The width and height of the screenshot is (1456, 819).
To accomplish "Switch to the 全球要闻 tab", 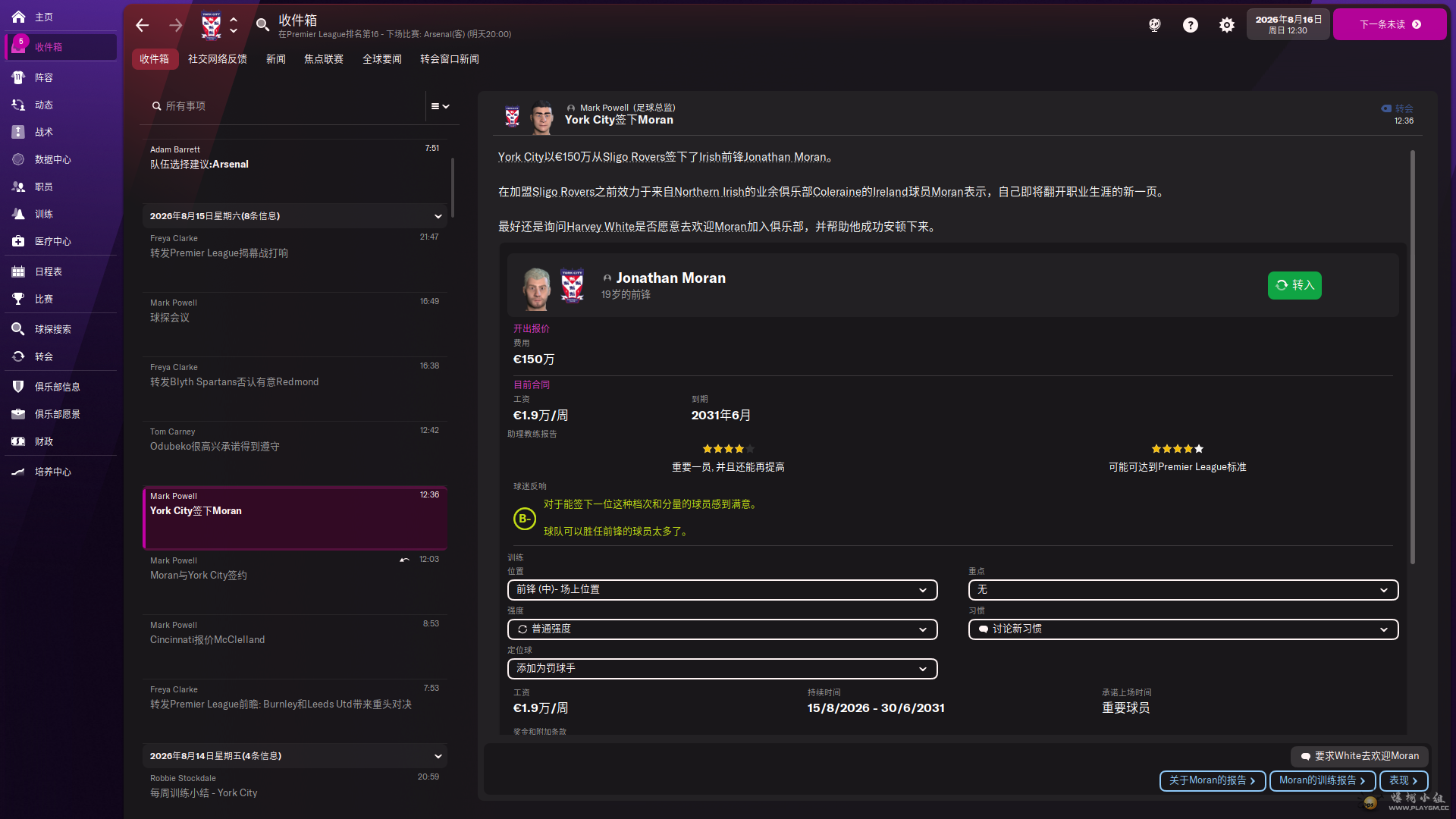I will [x=382, y=59].
